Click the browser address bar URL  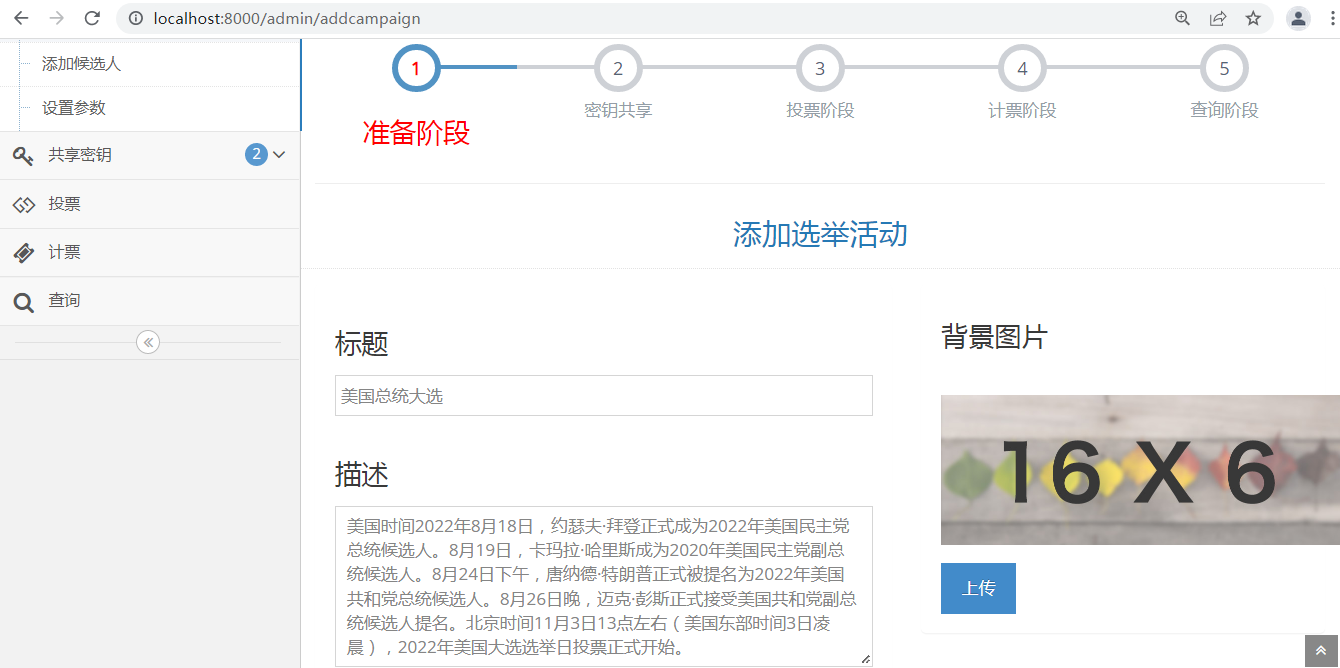pyautogui.click(x=287, y=18)
